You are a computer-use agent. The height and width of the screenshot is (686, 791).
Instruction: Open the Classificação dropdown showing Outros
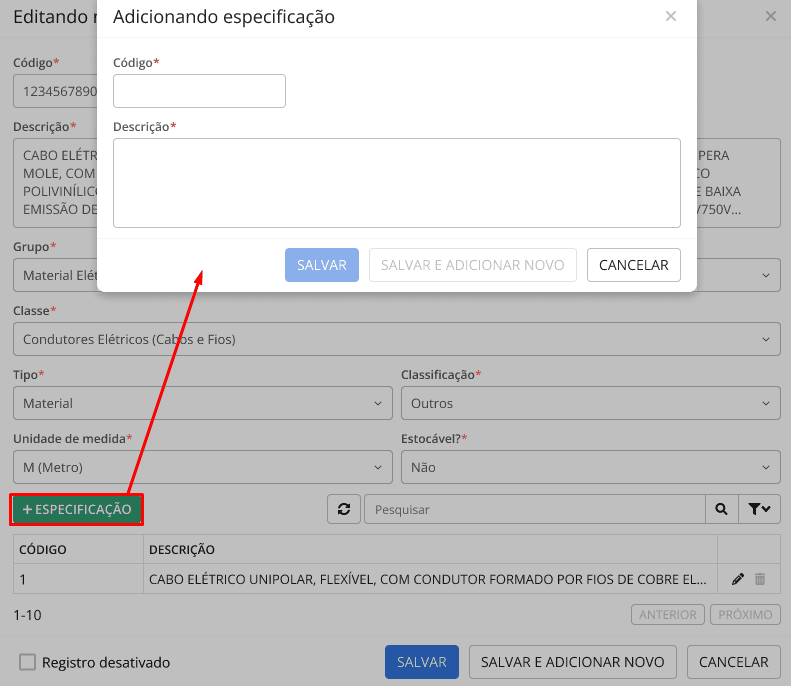point(590,403)
